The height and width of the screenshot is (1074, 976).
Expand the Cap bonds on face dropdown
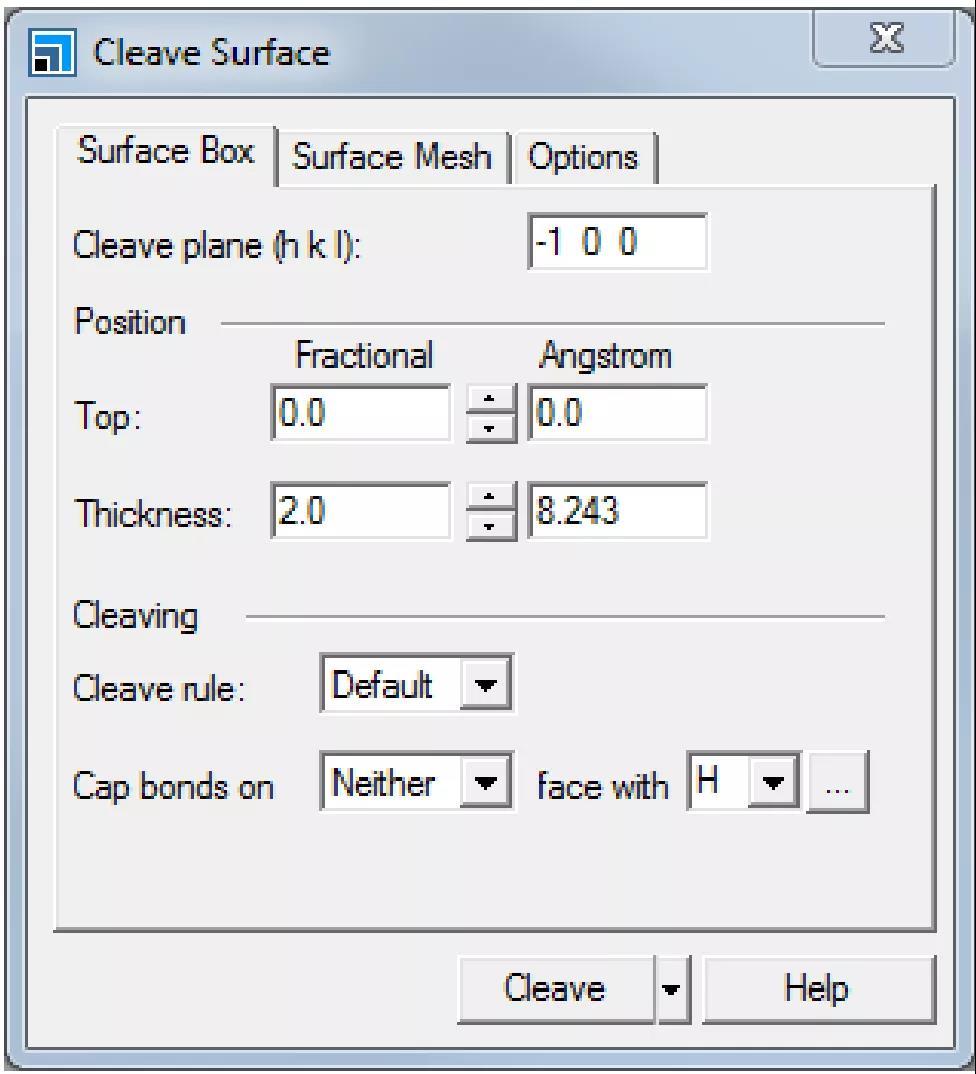click(x=486, y=784)
